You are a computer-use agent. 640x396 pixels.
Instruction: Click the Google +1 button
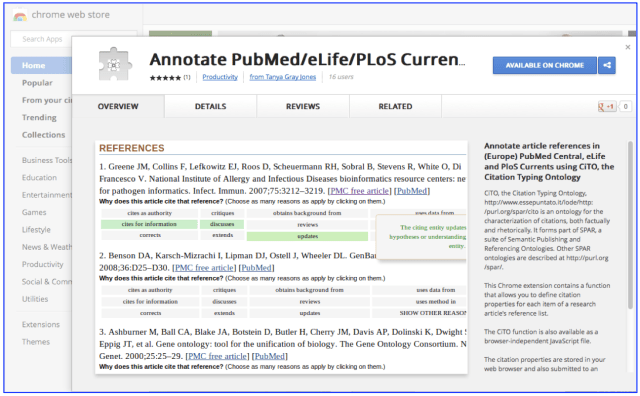pos(607,107)
